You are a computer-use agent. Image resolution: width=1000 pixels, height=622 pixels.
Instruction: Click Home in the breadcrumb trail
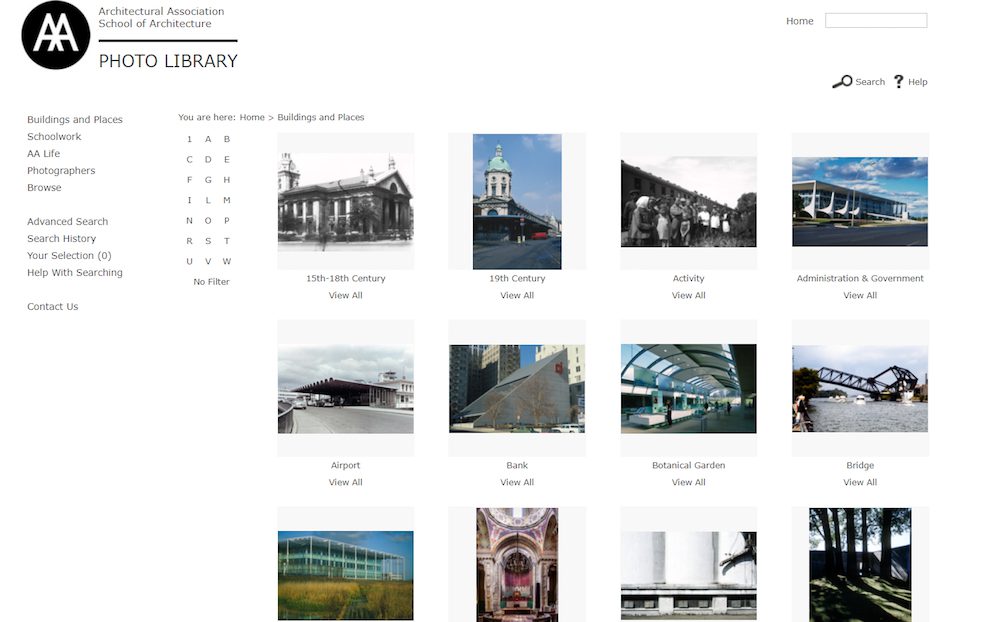(x=253, y=117)
